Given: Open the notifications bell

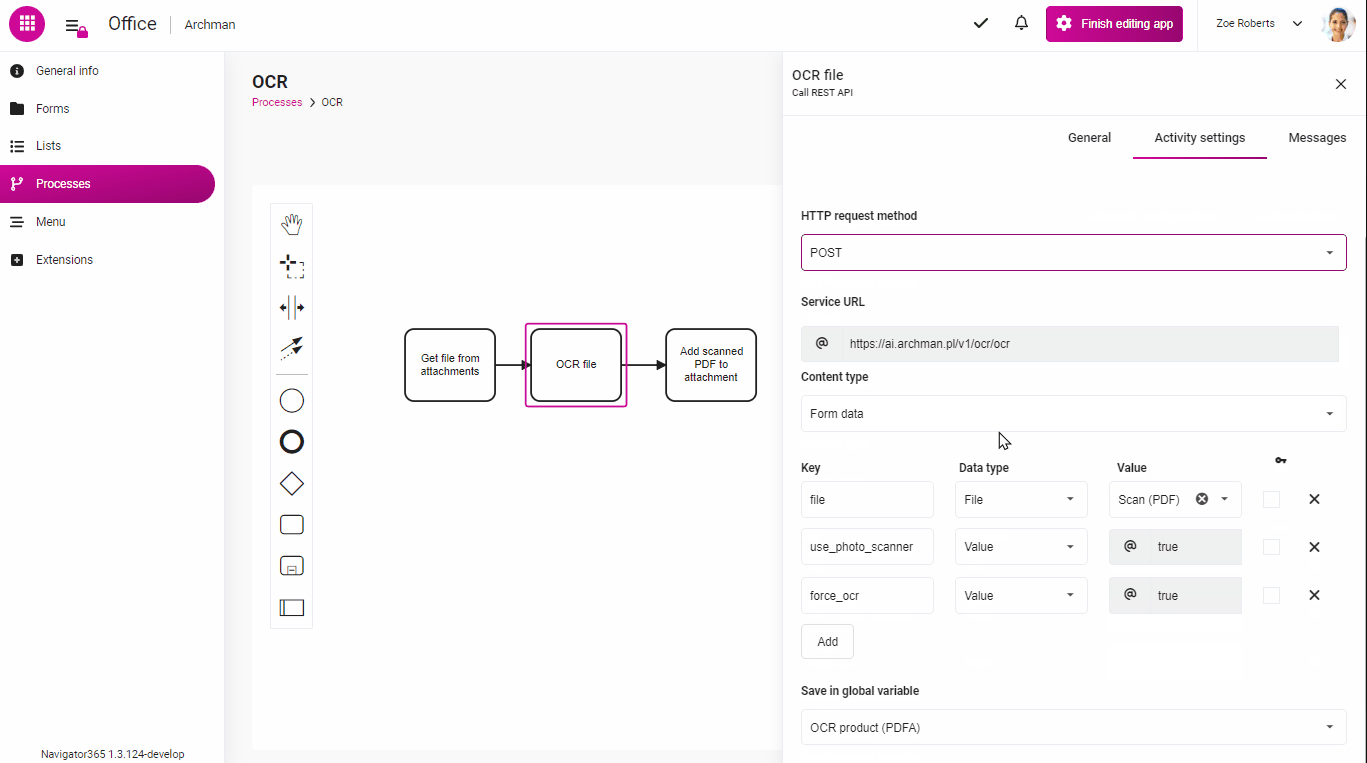Looking at the screenshot, I should click(1021, 24).
